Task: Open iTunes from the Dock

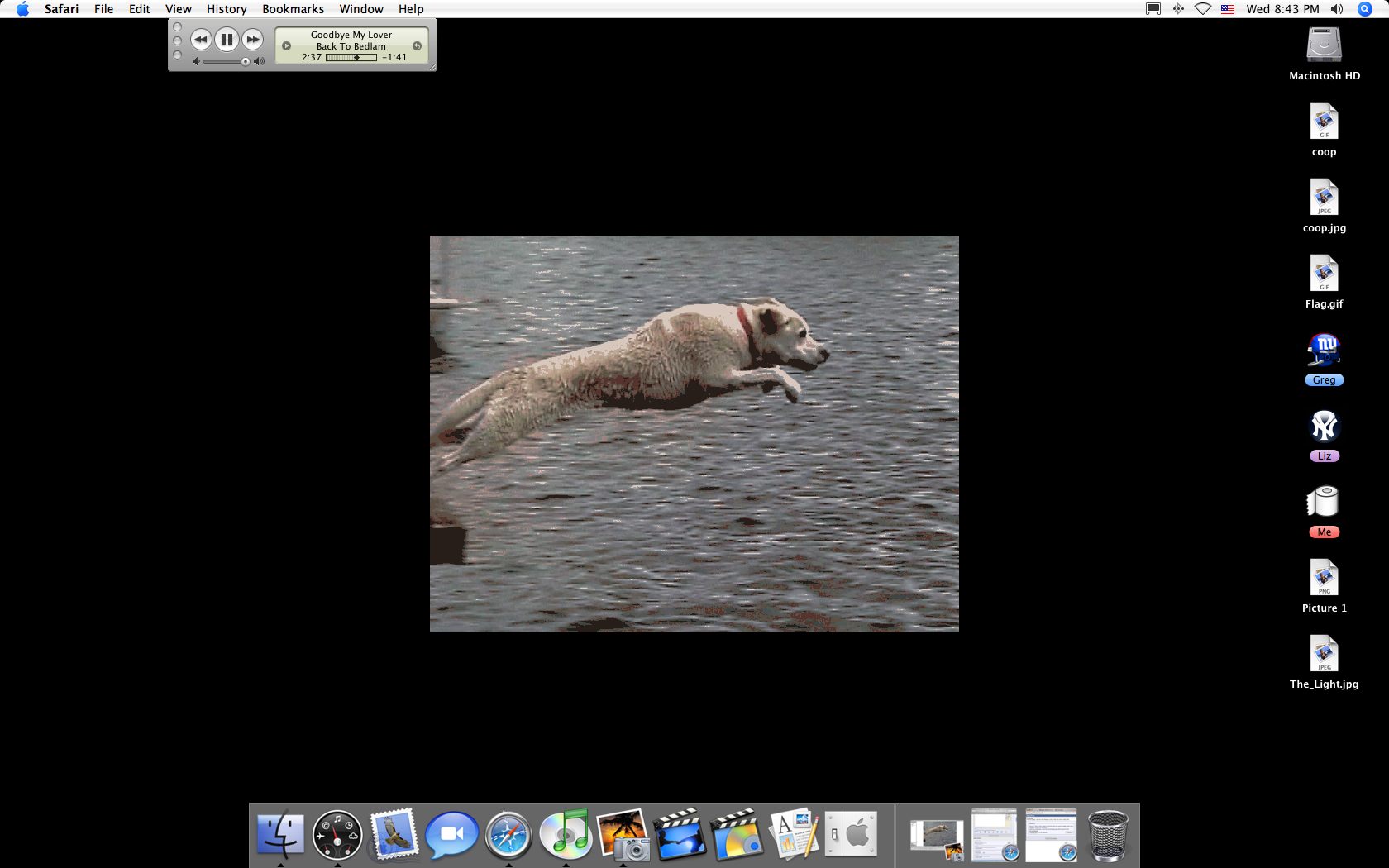Action: [566, 834]
